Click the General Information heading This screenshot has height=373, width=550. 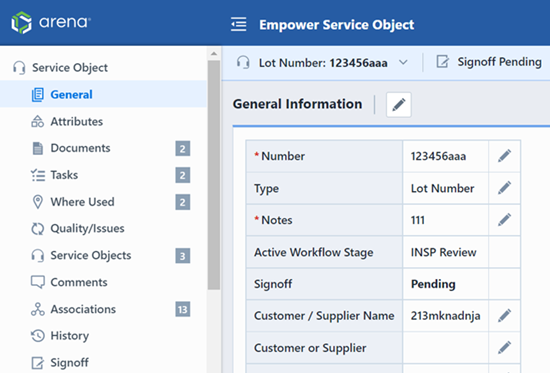click(x=297, y=104)
